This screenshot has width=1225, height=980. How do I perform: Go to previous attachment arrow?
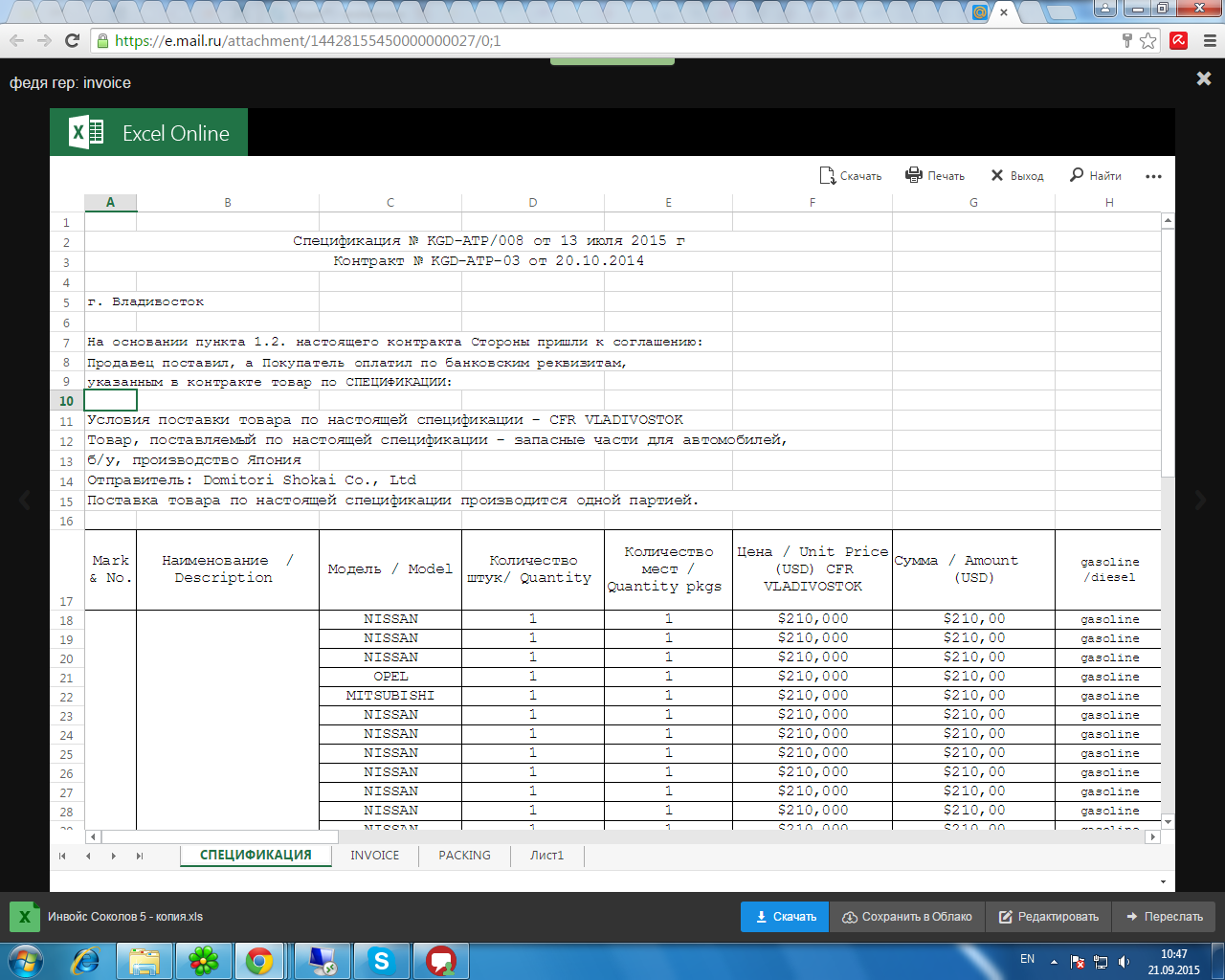(25, 499)
